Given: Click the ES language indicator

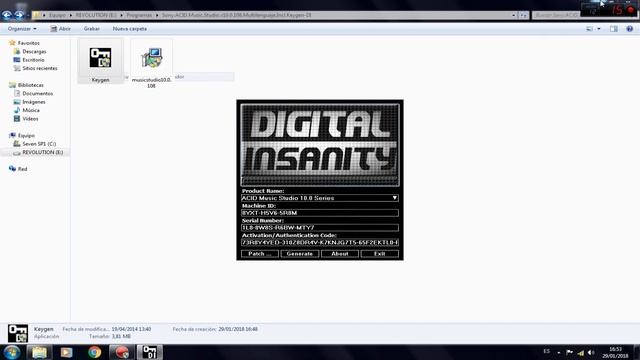Looking at the screenshot, I should click(547, 351).
